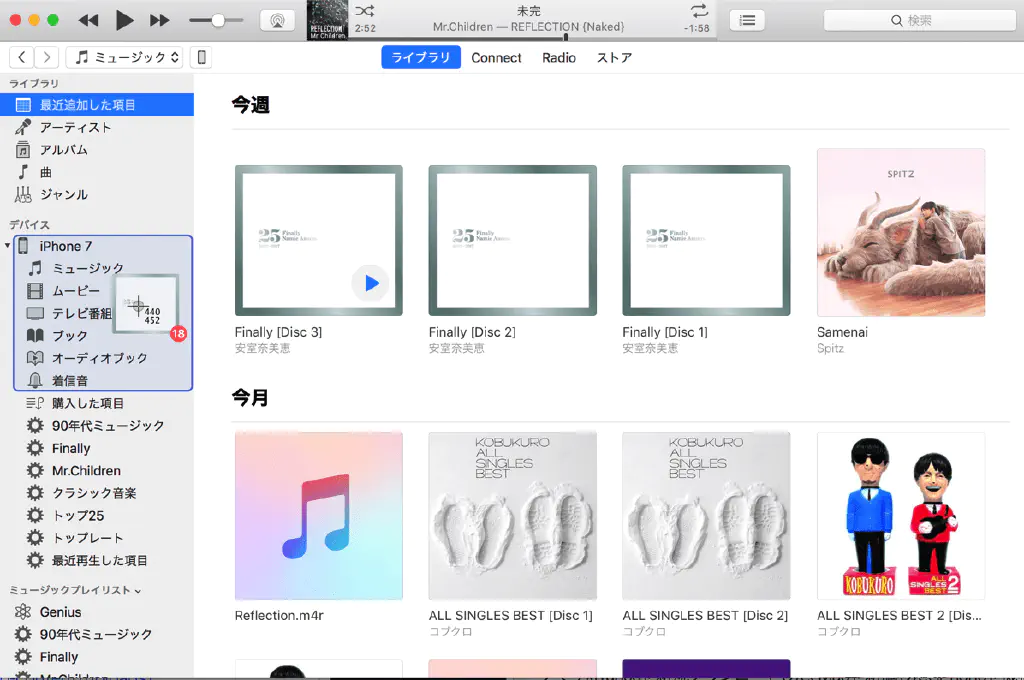Open the Finally [Disc 1] album cover

coord(706,240)
